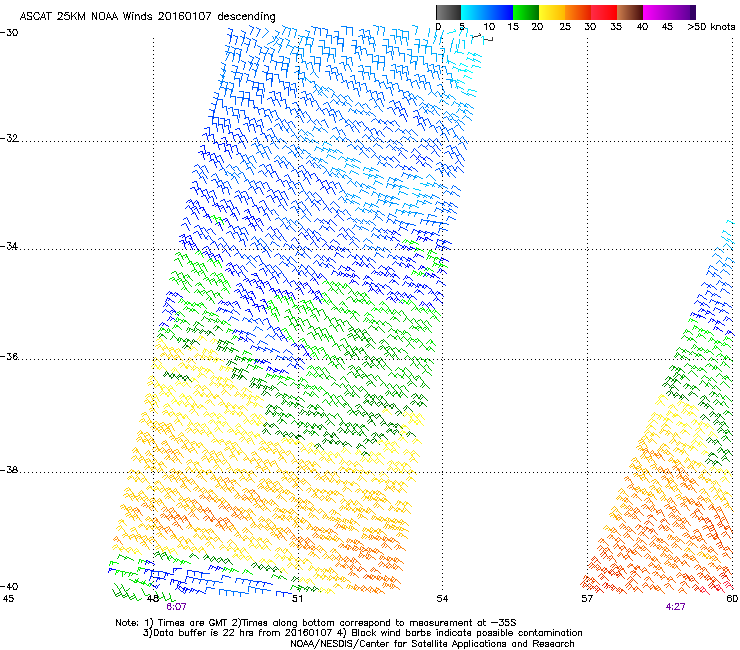Click the -32 latitude label
The height and width of the screenshot is (650, 740).
[9, 138]
